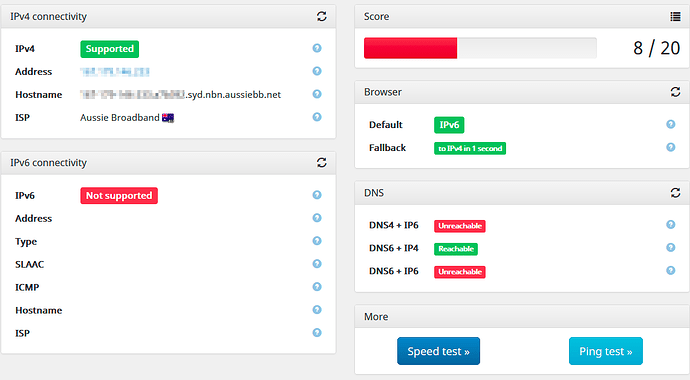This screenshot has height=380, width=690.
Task: Open help for the DNS4 + IP6 row
Action: pos(671,224)
